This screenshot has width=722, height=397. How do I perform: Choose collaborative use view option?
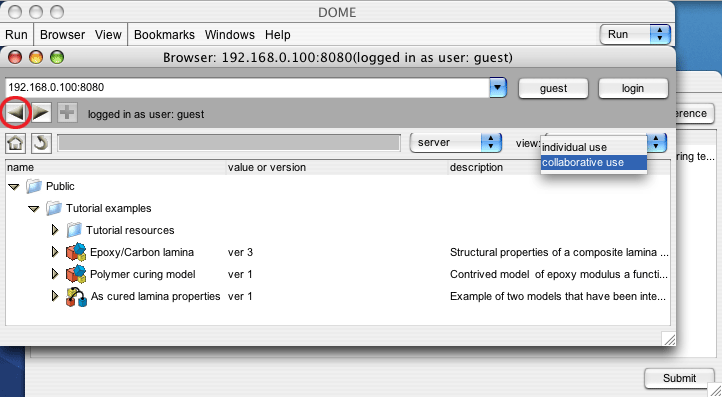594,162
